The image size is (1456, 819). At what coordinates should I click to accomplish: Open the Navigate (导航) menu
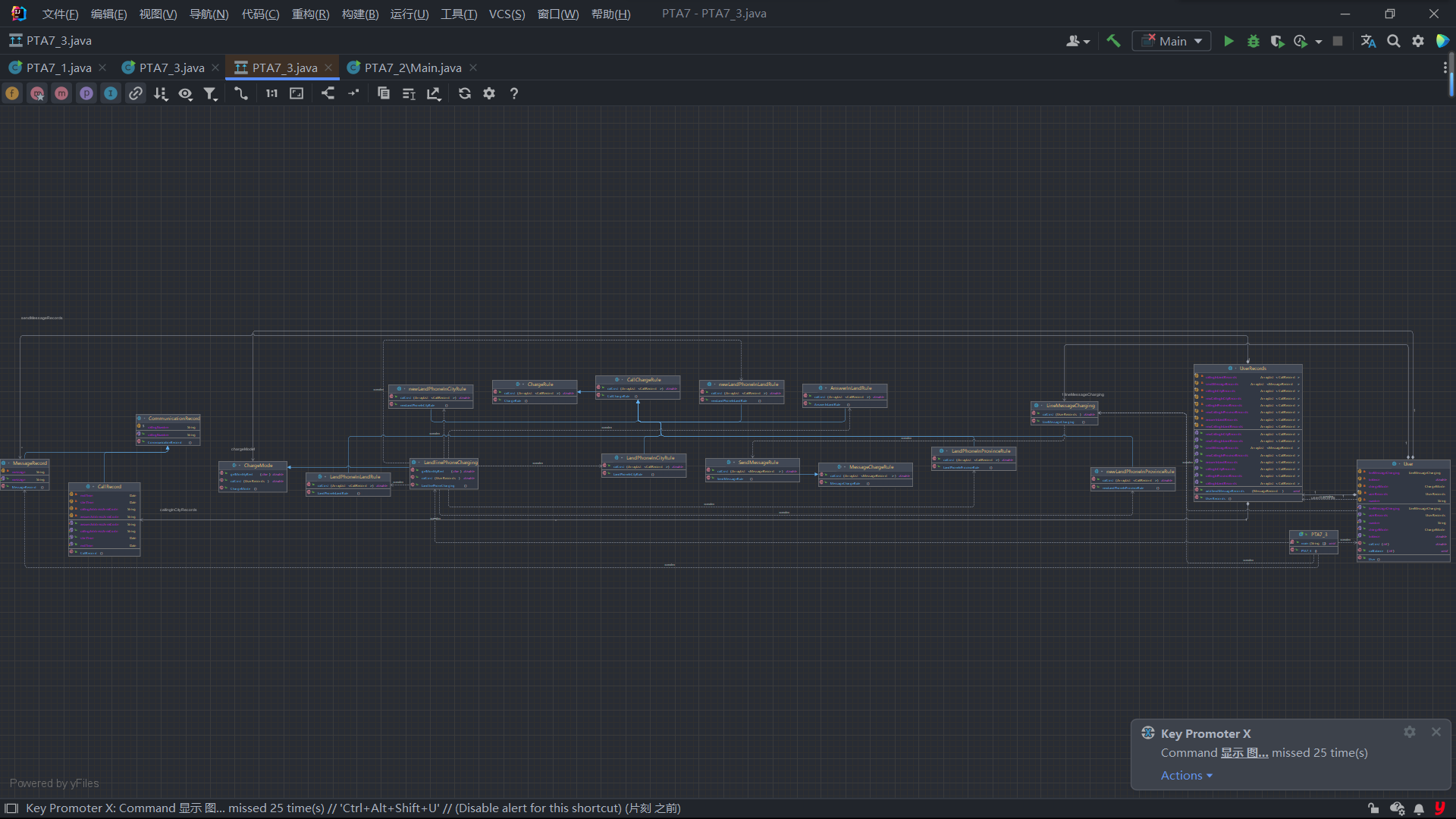pos(209,14)
